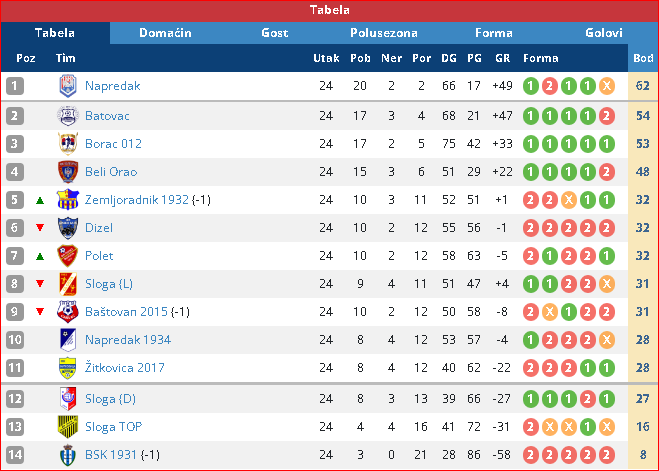Click the Napredak club crest icon
Image resolution: width=659 pixels, height=471 pixels.
pos(68,86)
